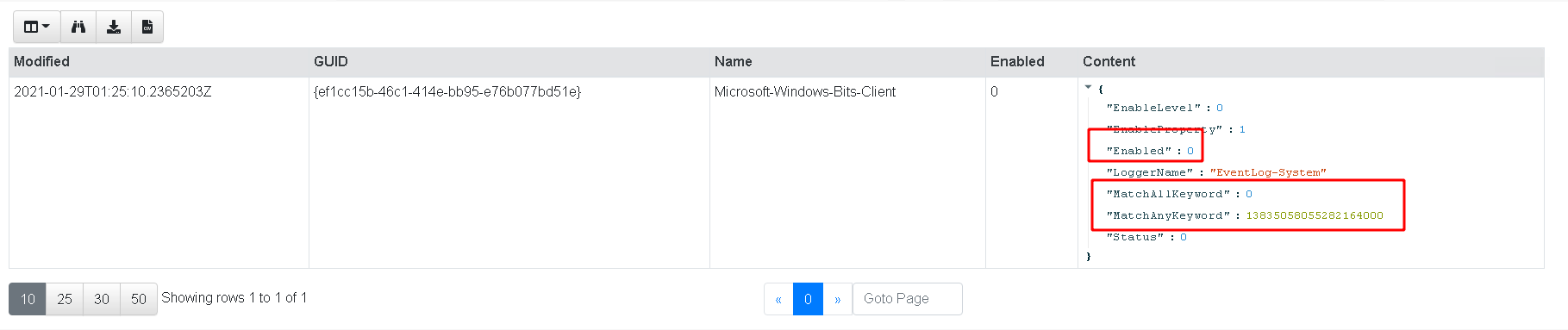
Task: Set page size to 50 rows
Action: click(139, 299)
